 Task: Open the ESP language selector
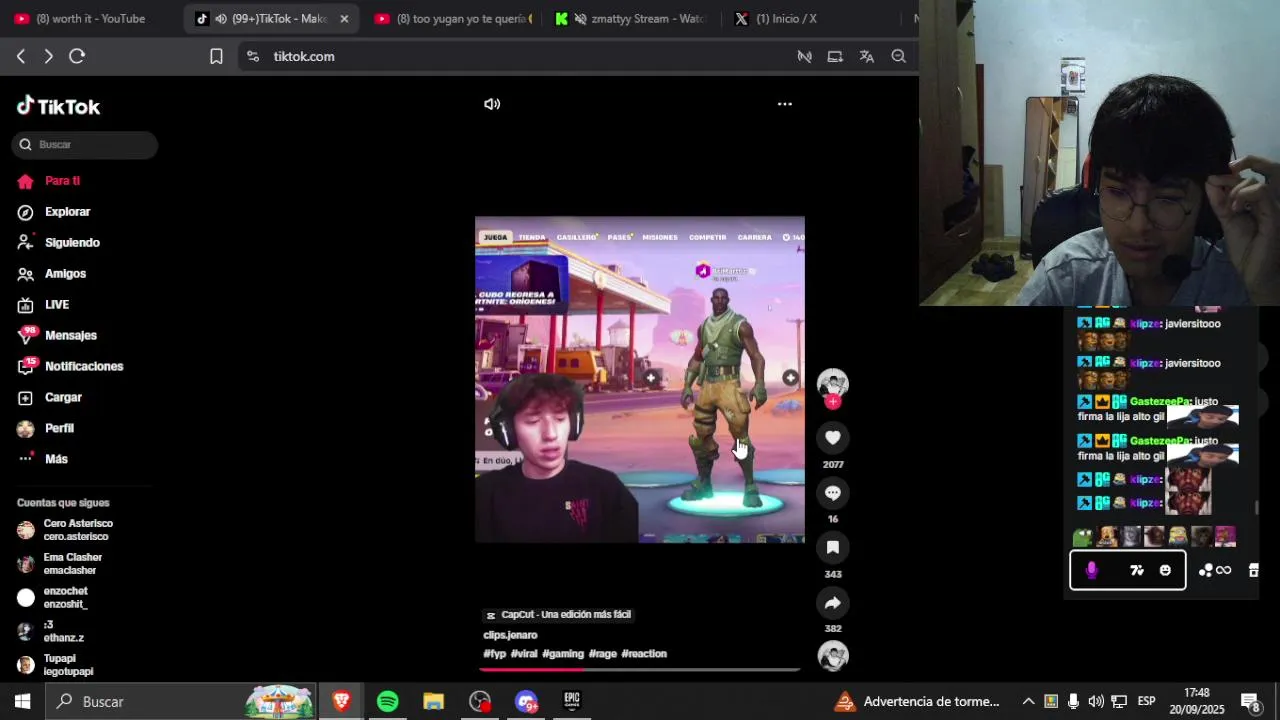point(1146,701)
